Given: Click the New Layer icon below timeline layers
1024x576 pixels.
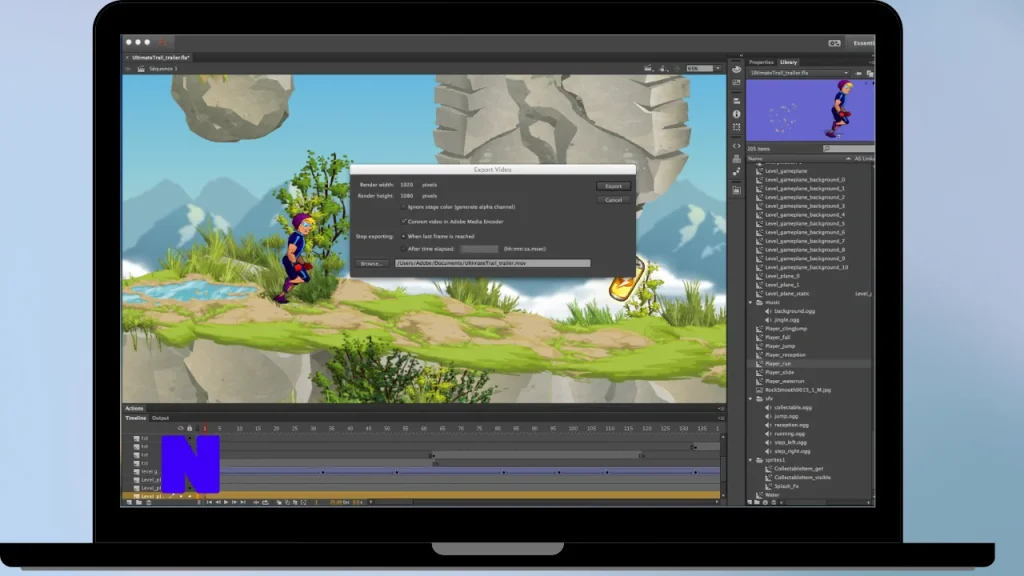Looking at the screenshot, I should click(129, 502).
